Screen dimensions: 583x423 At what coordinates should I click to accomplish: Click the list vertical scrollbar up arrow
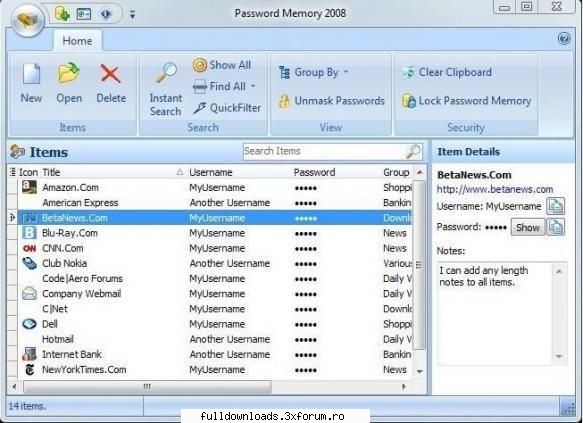(420, 172)
